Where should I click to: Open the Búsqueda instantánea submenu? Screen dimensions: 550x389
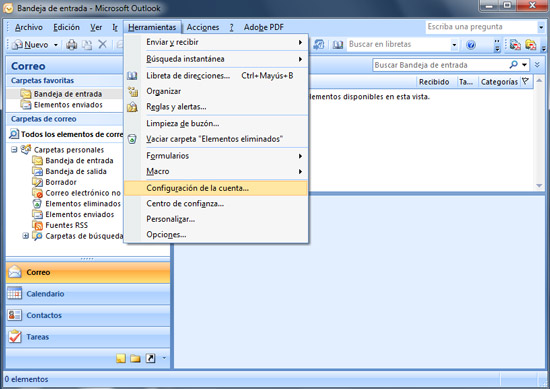coord(216,59)
